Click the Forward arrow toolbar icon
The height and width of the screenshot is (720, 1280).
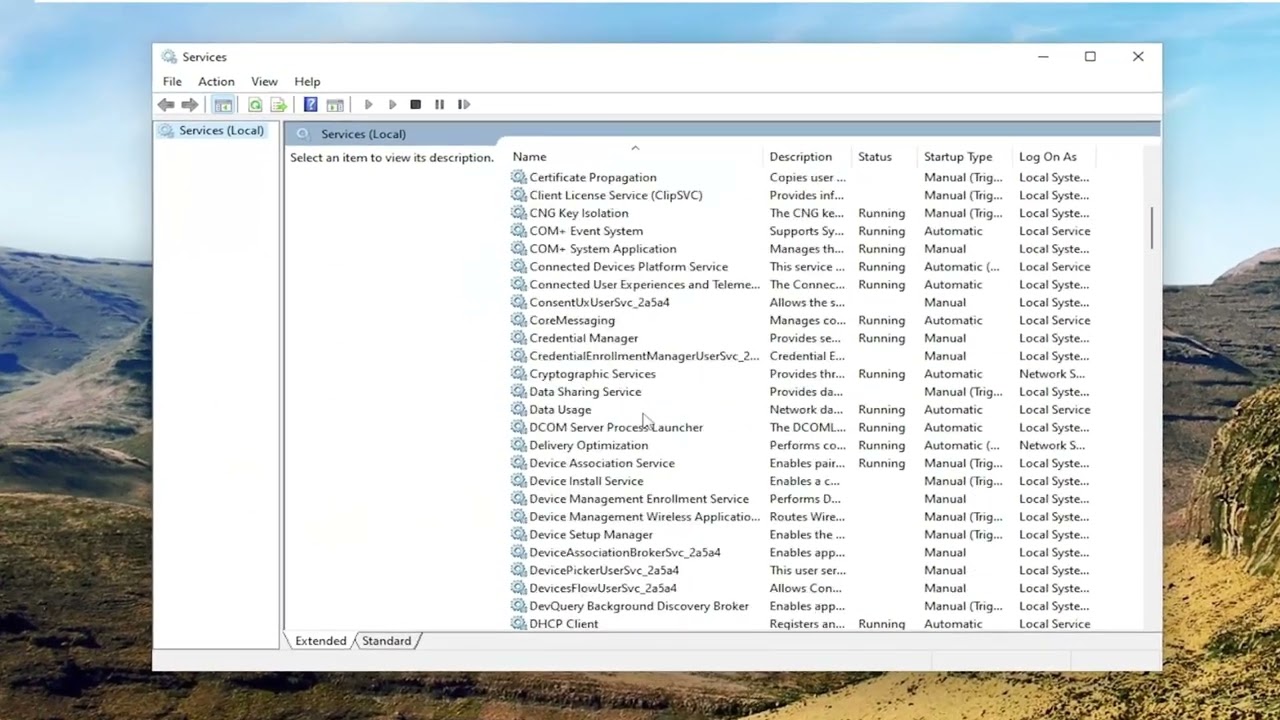pos(190,105)
